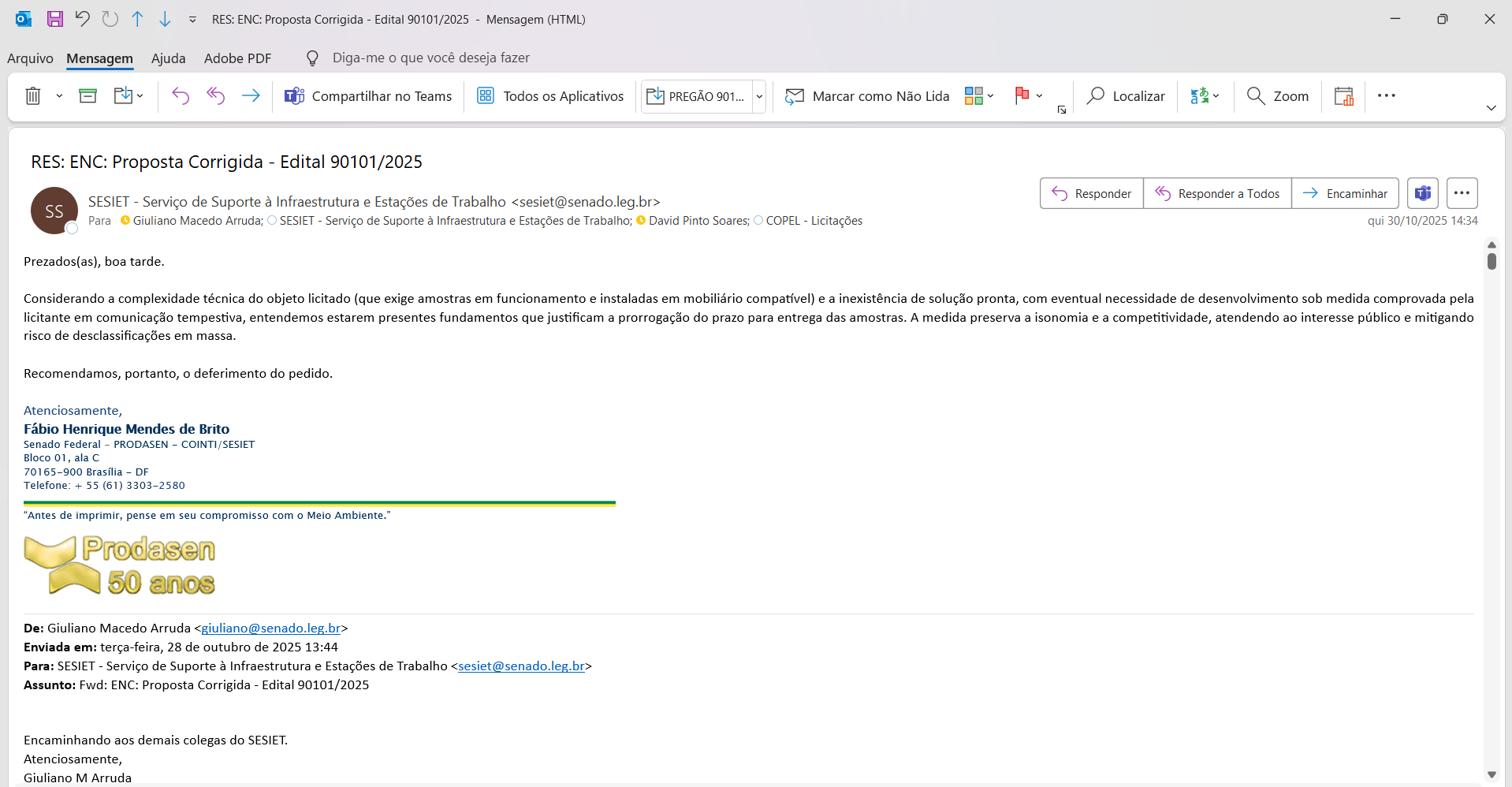Image resolution: width=1512 pixels, height=787 pixels.
Task: Click the message body scrollbar thumb
Action: (x=1492, y=261)
